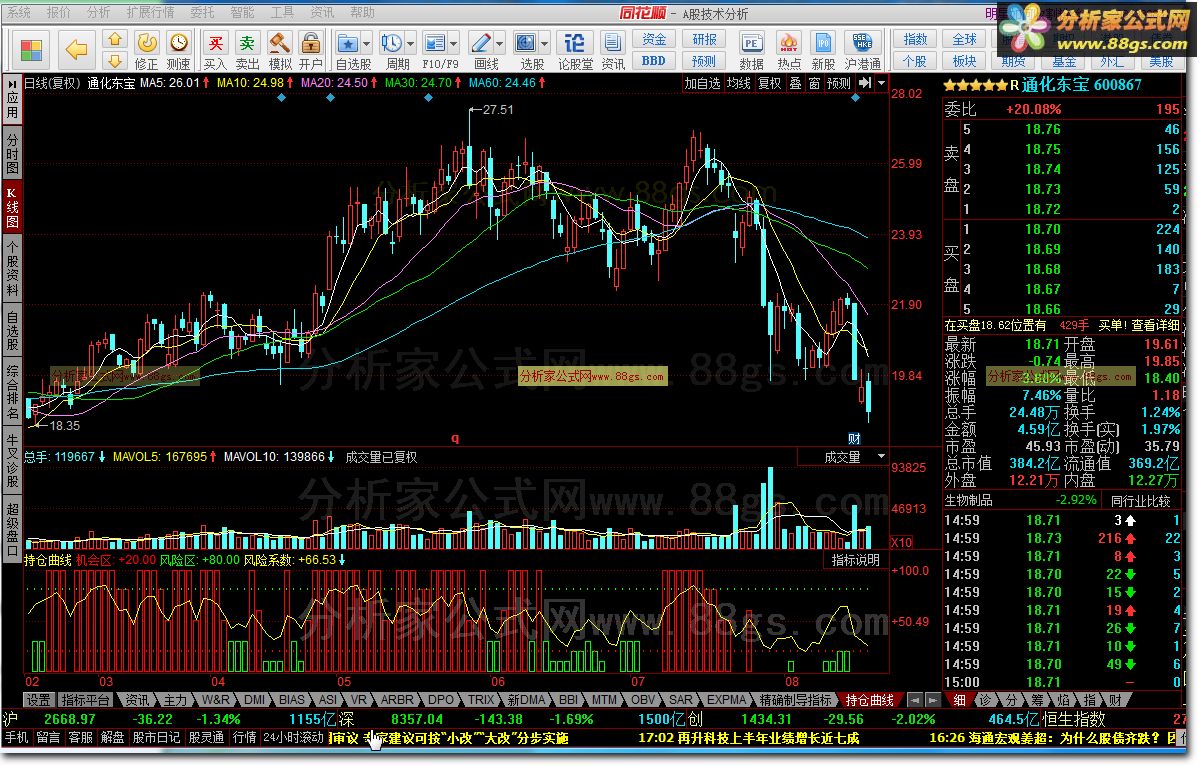
Task: Toggle the 窗 window layout button
Action: [814, 83]
